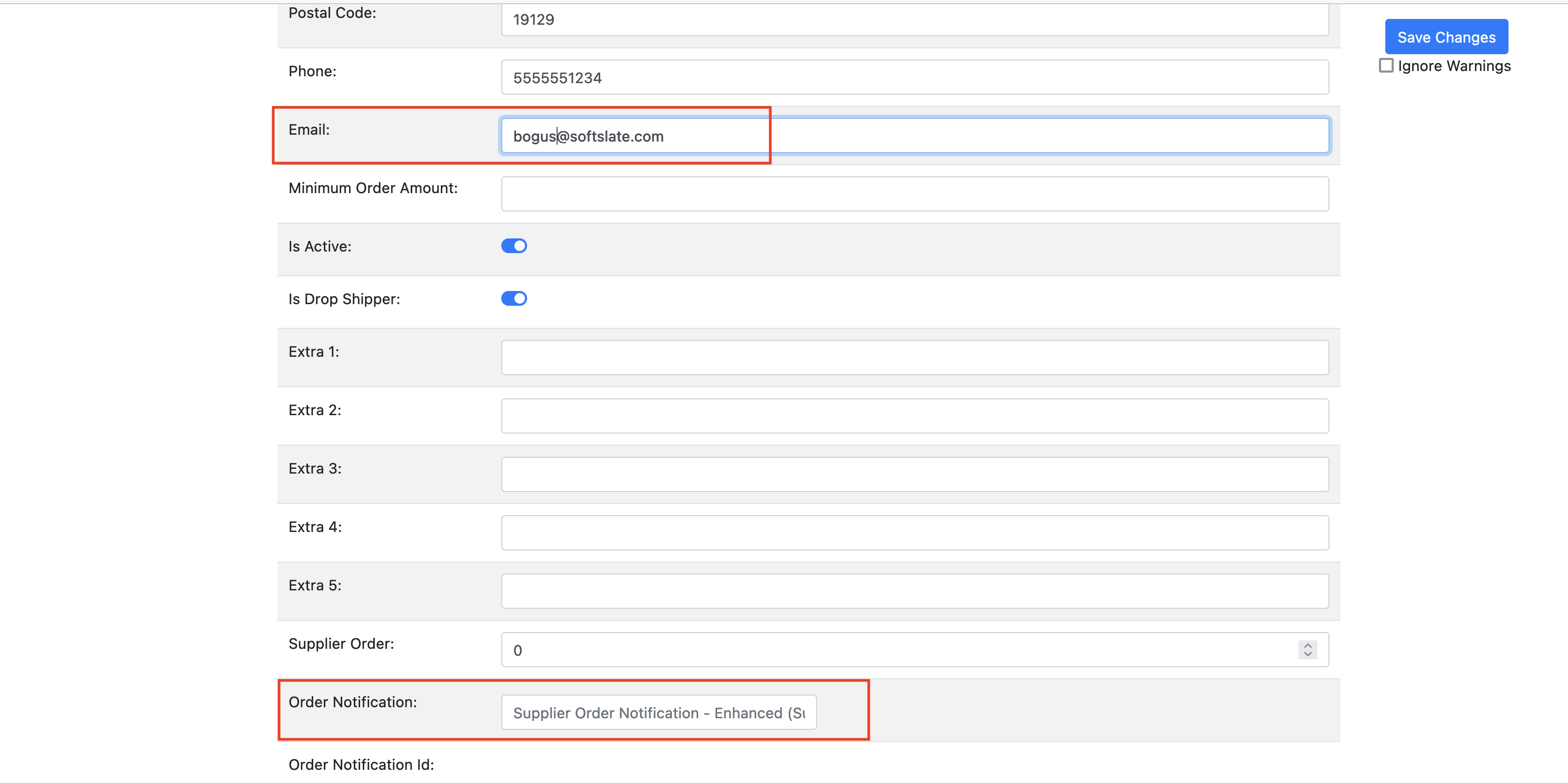The height and width of the screenshot is (783, 1568).
Task: Click the Postal Code: label
Action: [332, 13]
